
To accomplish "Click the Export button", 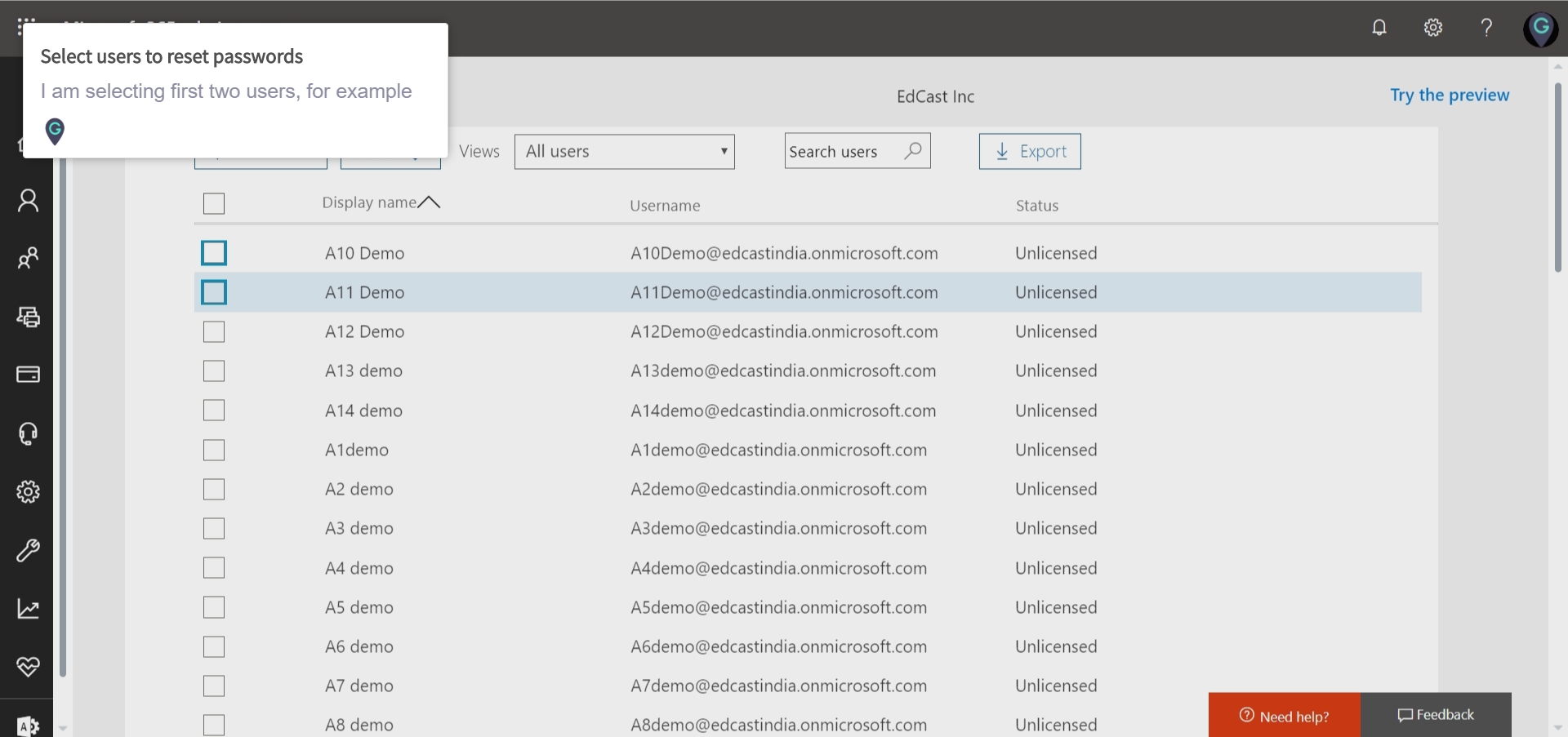I will click(x=1030, y=151).
